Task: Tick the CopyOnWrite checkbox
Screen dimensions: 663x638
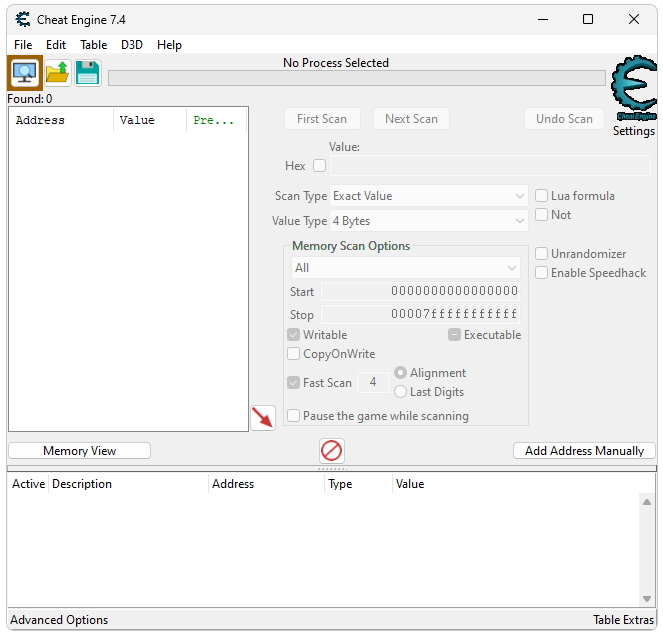Action: click(x=293, y=353)
